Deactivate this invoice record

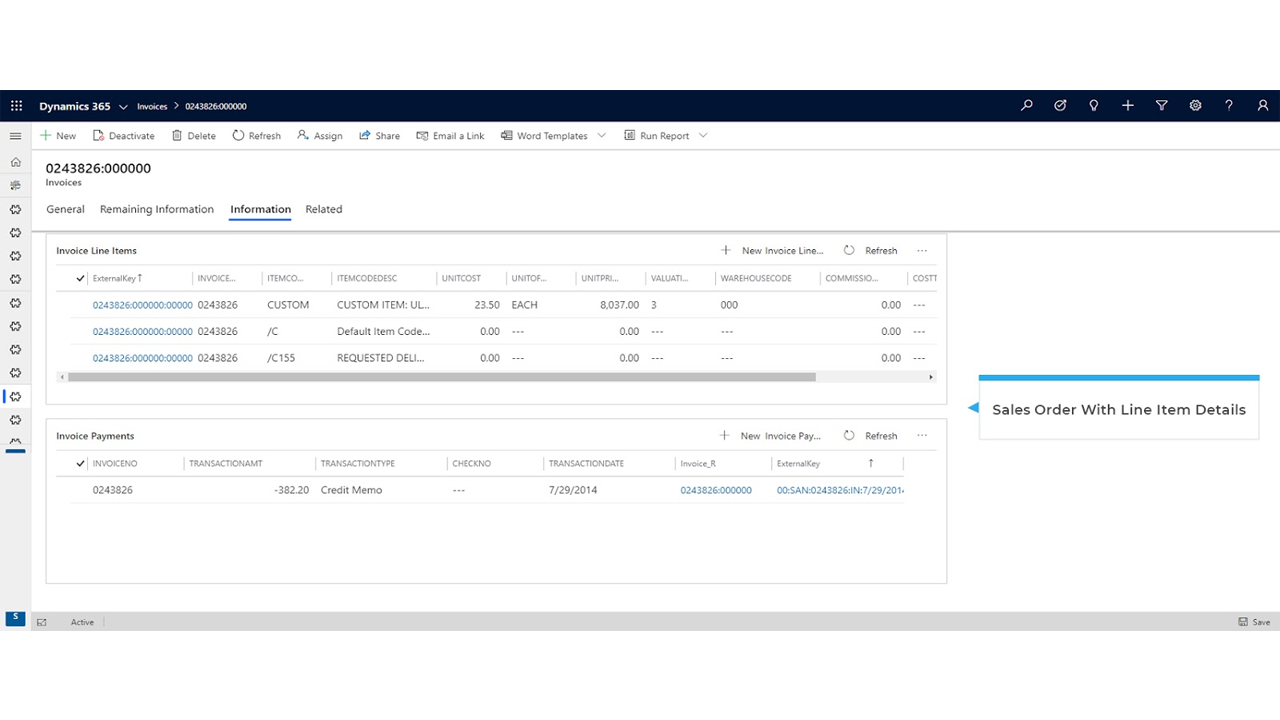point(124,136)
